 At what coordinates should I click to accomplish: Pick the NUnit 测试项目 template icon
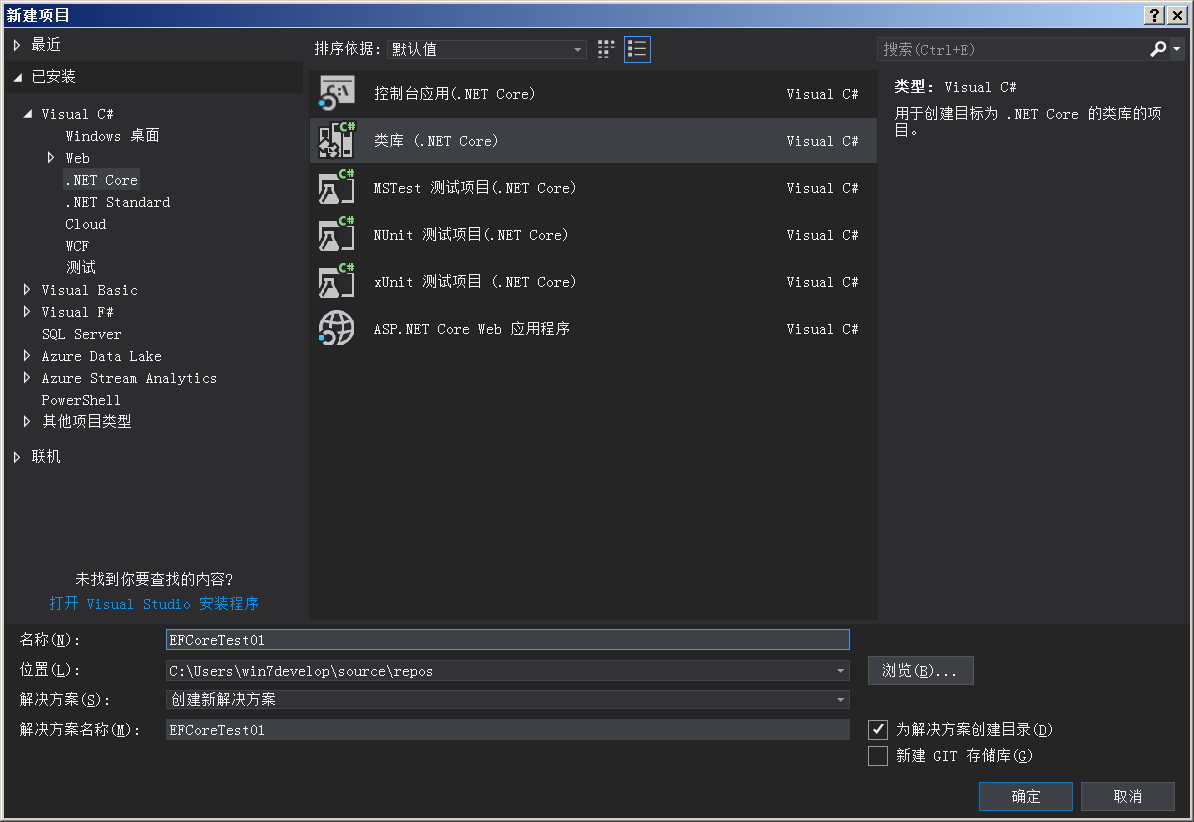[x=335, y=234]
